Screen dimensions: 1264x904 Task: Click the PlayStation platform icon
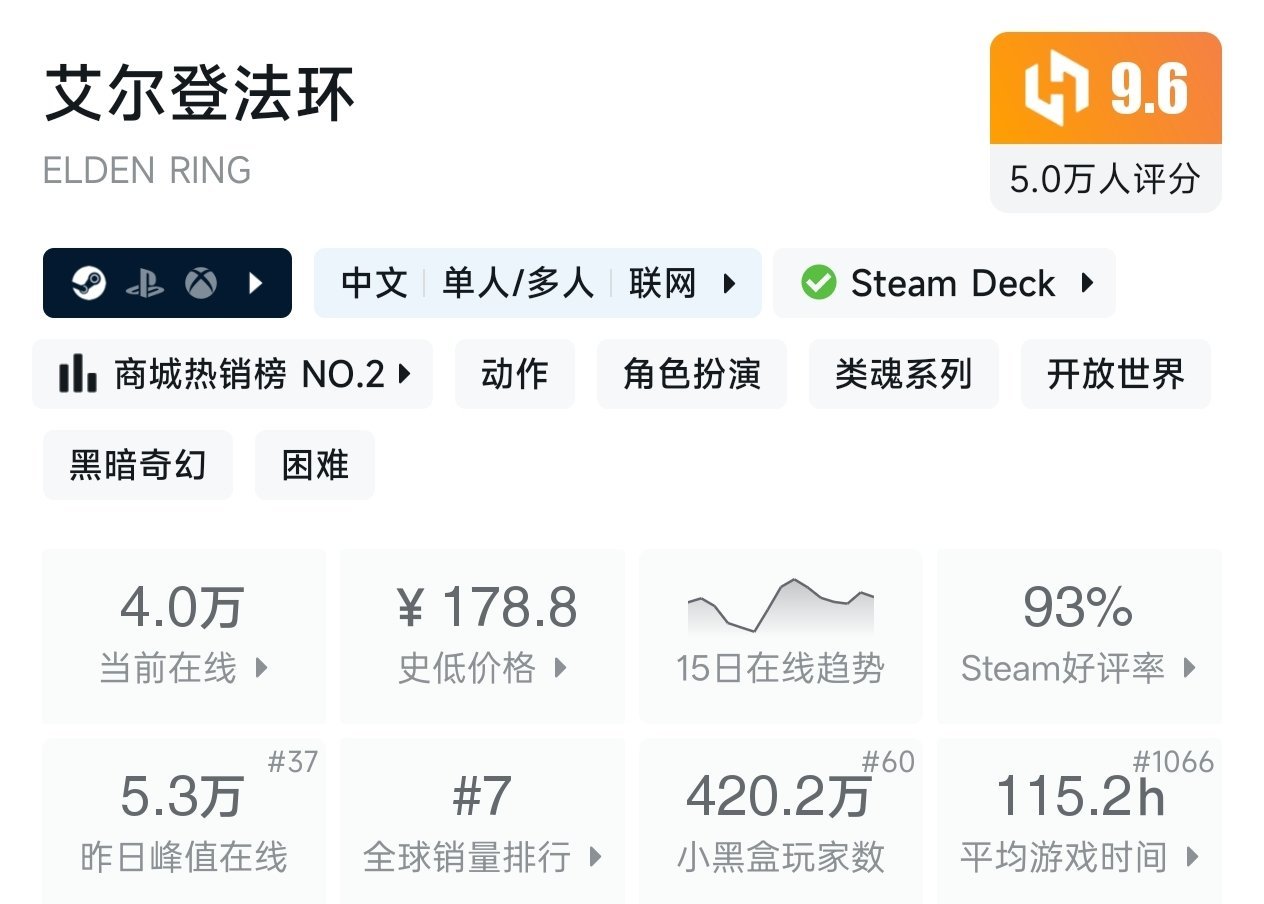[x=145, y=284]
